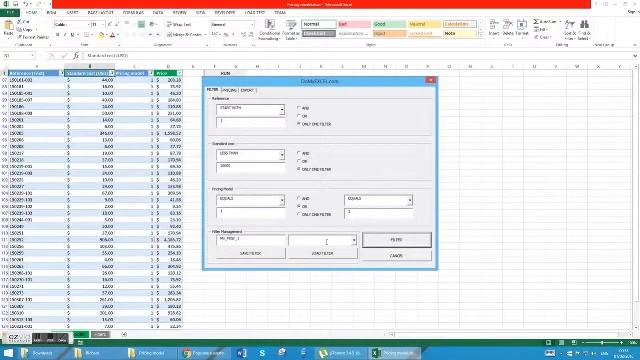The height and width of the screenshot is (360, 640).
Task: Click the Insert Function fx icon
Action: pos(76,56)
